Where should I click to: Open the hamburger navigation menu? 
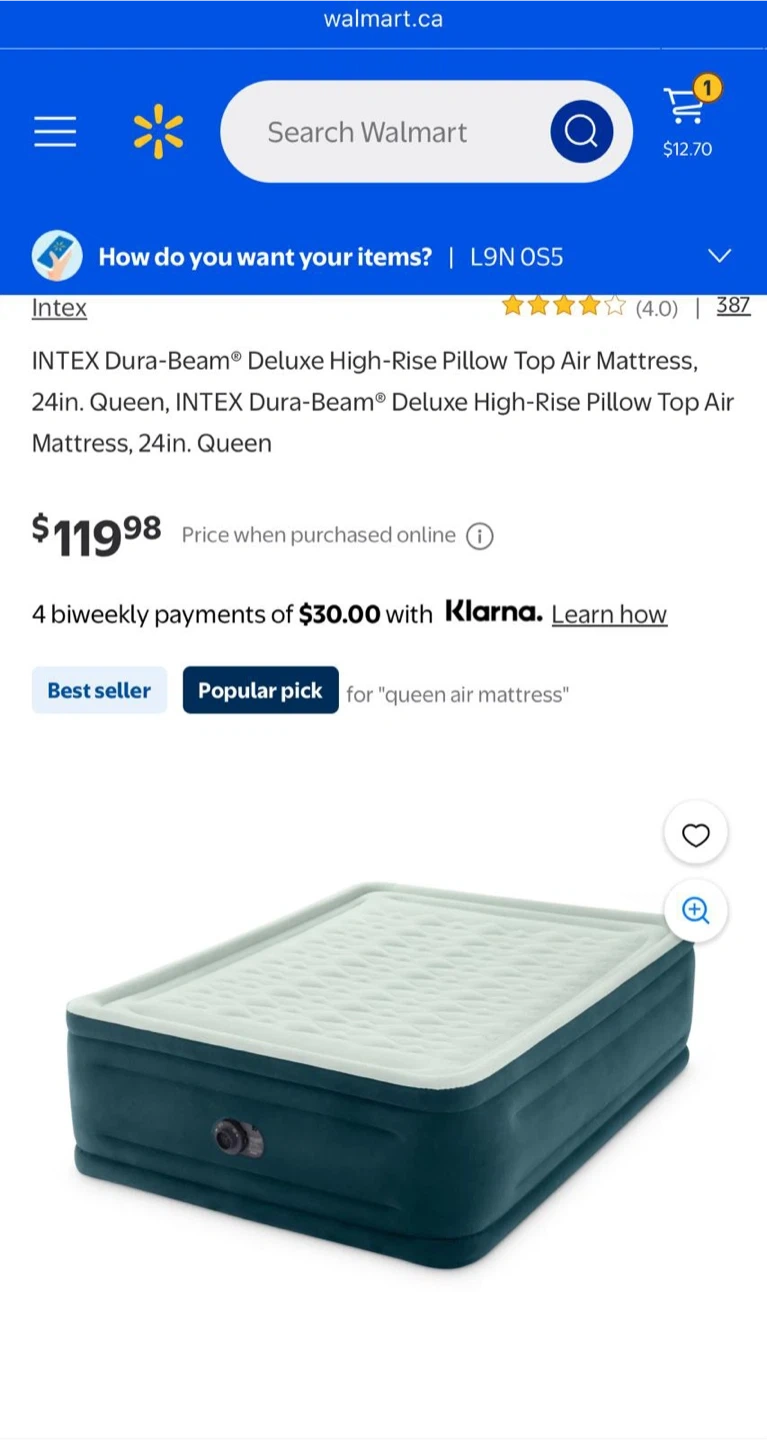point(55,131)
